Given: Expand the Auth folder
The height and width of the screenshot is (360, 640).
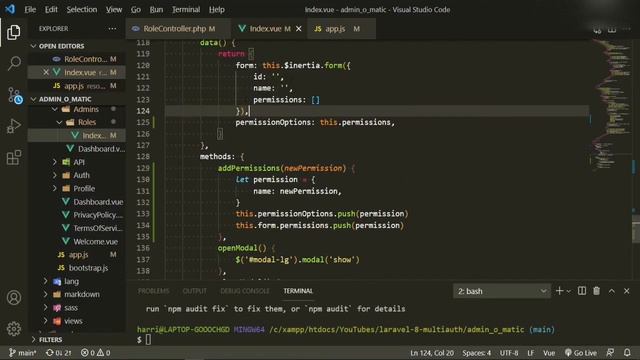Looking at the screenshot, I should click(x=81, y=175).
